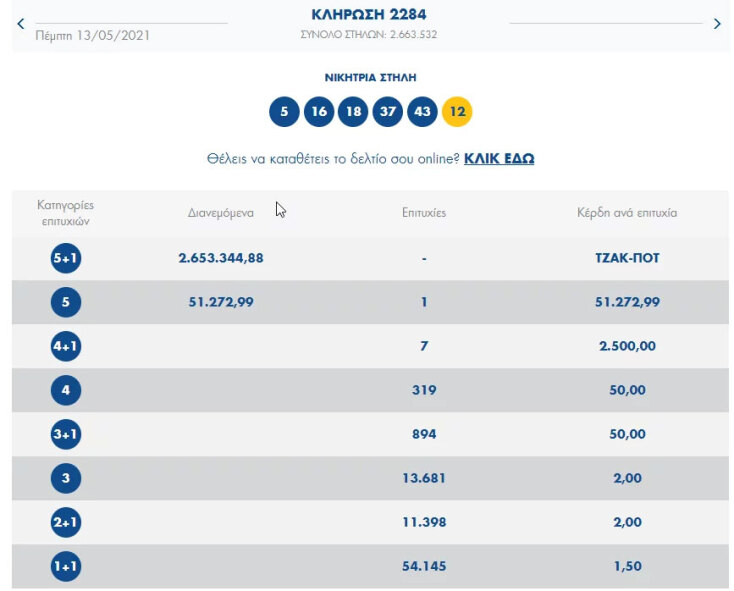734x591 pixels.
Task: Click winning number ball 16
Action: [x=319, y=112]
